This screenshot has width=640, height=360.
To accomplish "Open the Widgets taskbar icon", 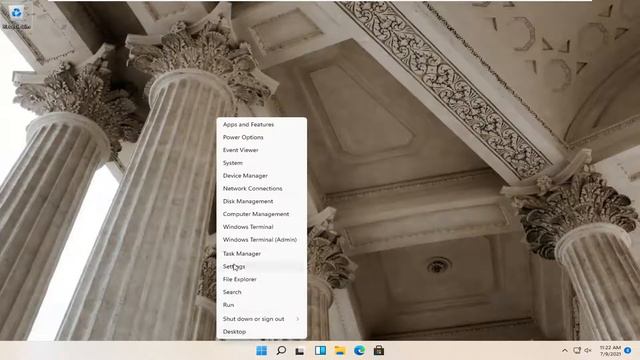I will 320,351.
